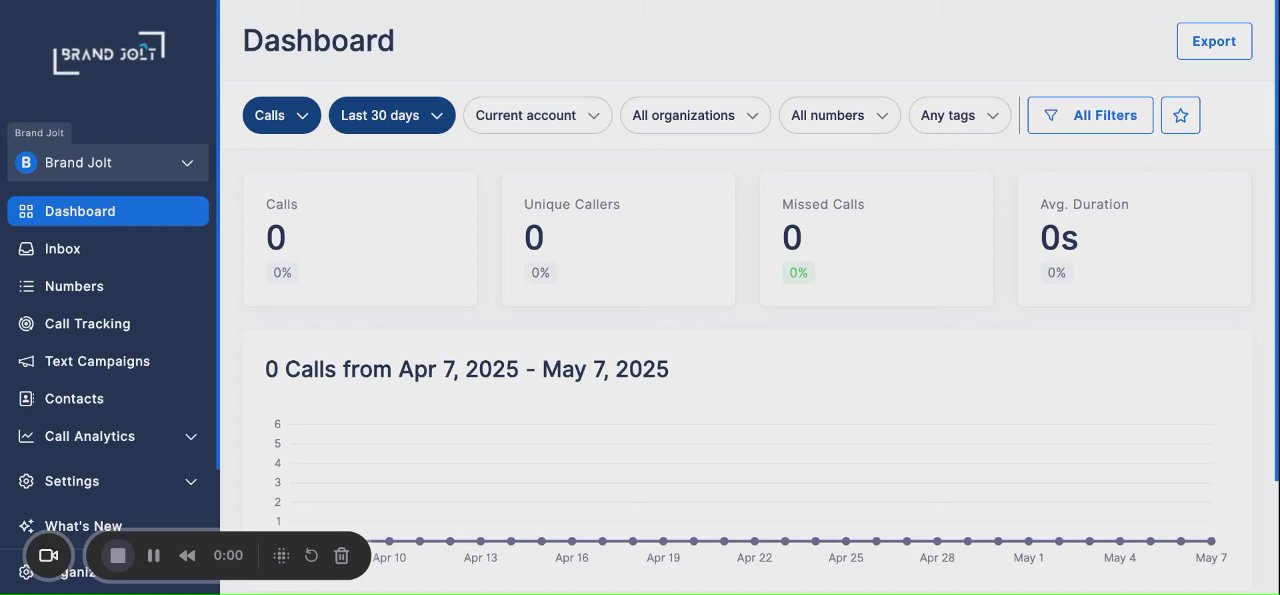Go to Call Tracking page
Screen dimensions: 1280x595
(x=87, y=324)
